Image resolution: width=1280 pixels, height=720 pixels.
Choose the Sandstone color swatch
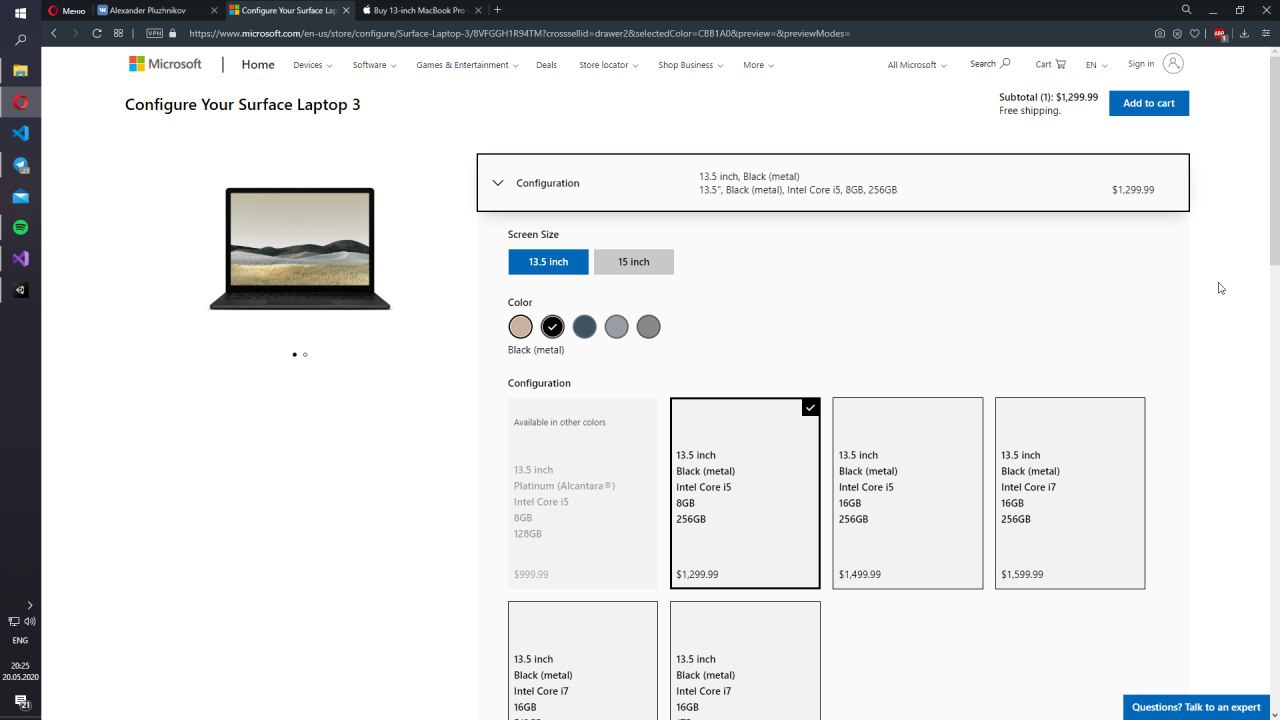520,327
